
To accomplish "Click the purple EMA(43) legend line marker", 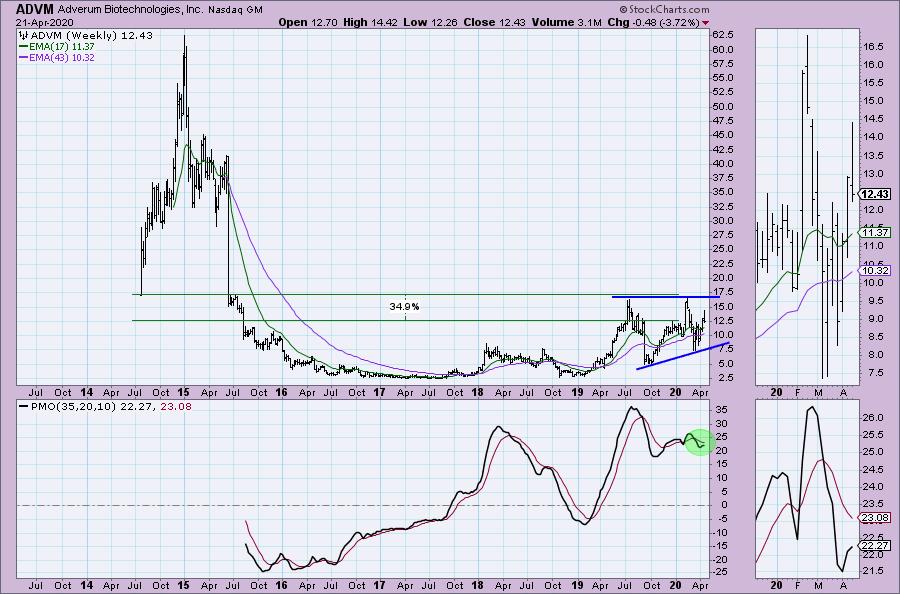I will click(24, 57).
